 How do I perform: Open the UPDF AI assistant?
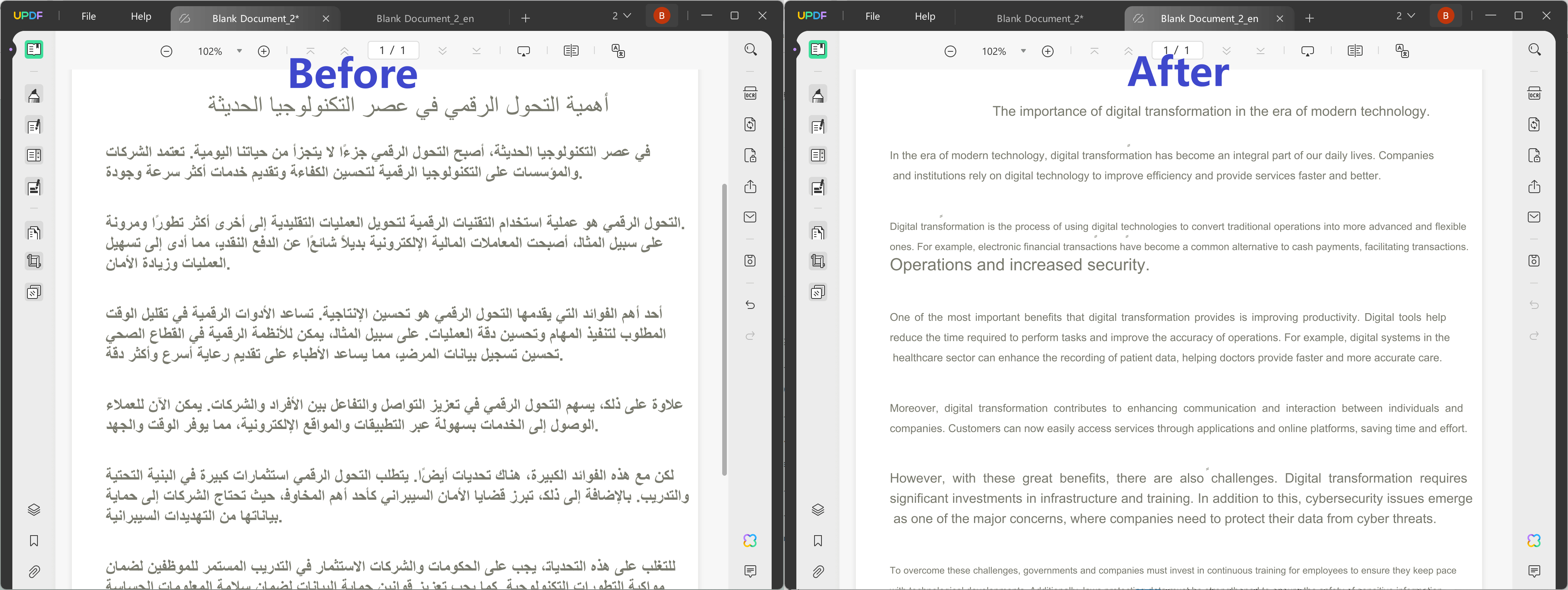pyautogui.click(x=750, y=540)
